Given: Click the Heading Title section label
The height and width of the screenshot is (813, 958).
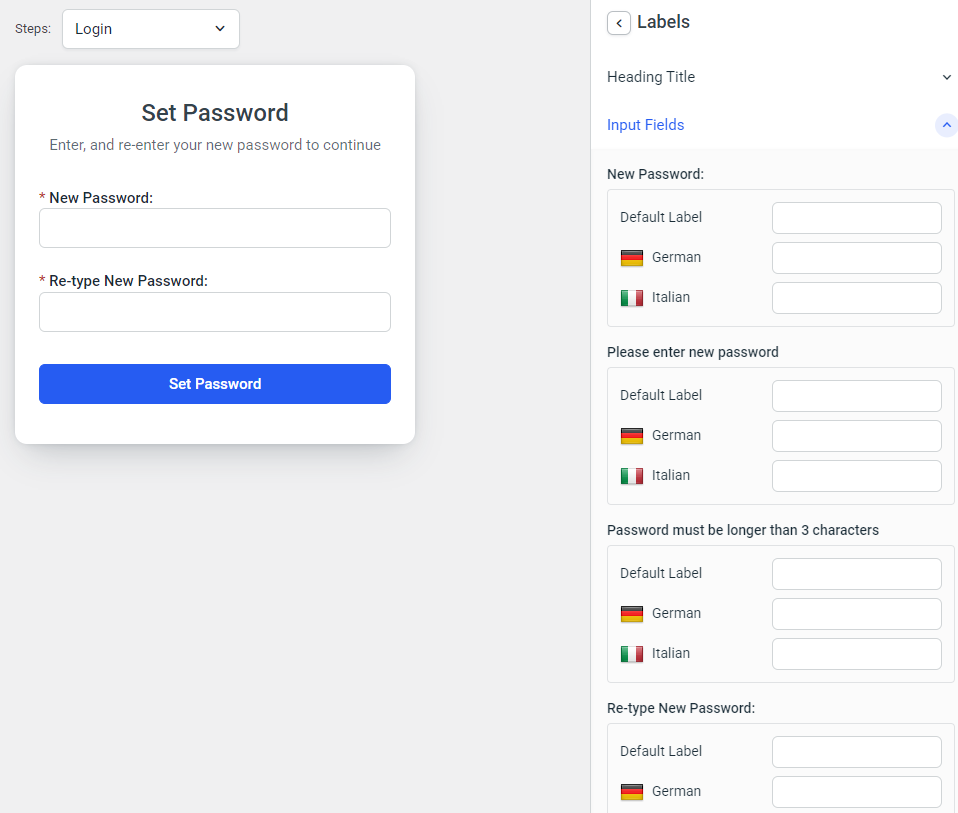Looking at the screenshot, I should click(x=650, y=77).
